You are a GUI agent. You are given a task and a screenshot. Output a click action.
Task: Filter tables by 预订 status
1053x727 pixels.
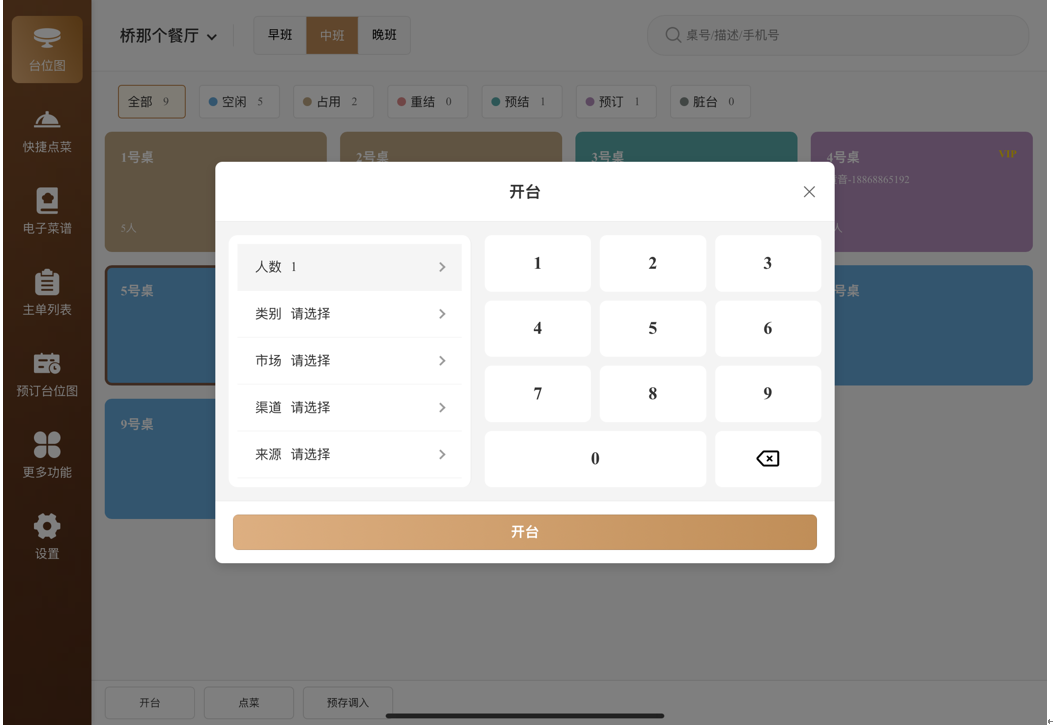pos(613,102)
